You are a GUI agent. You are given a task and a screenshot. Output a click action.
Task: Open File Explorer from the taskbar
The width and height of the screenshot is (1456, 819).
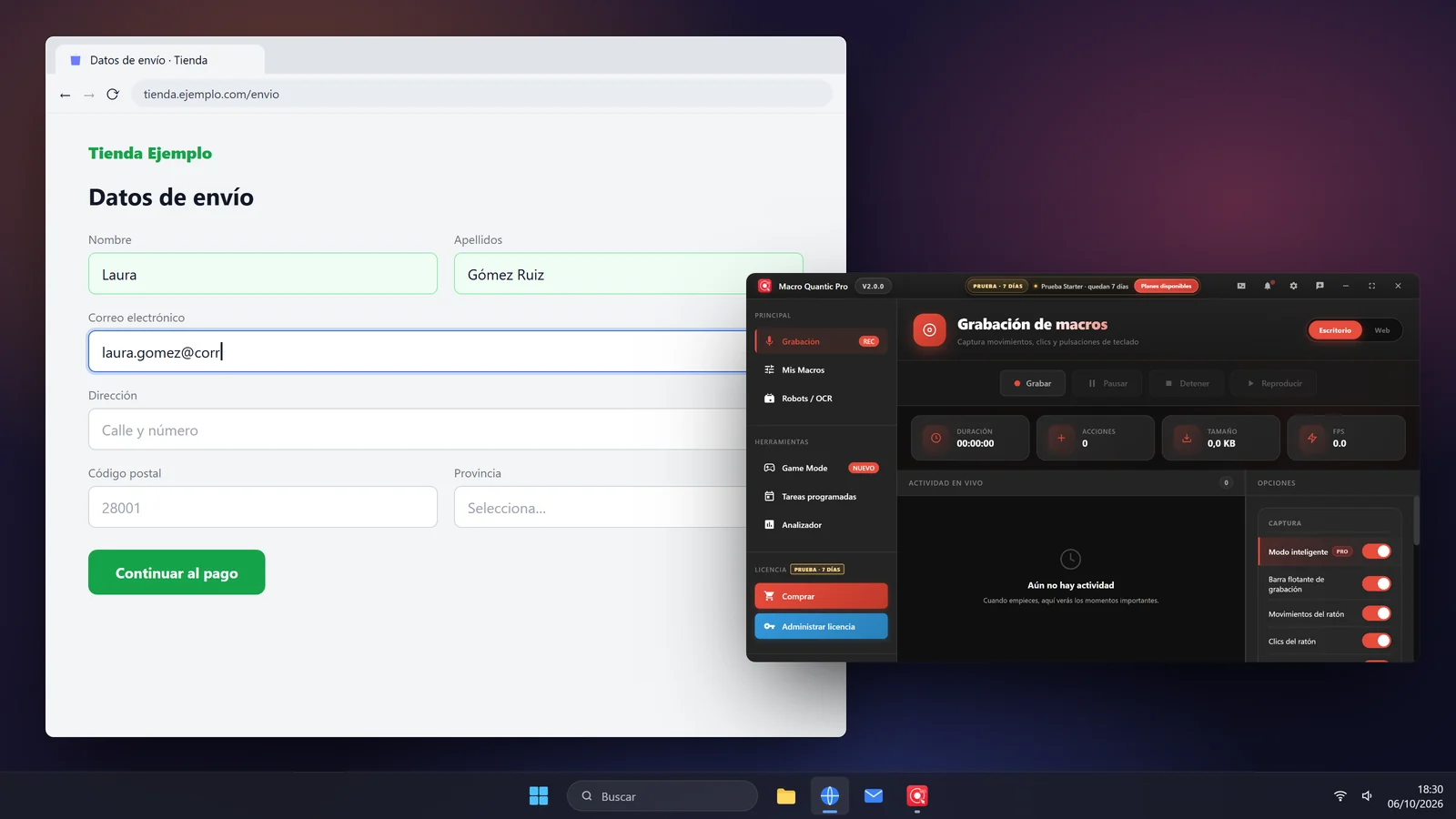click(x=786, y=796)
